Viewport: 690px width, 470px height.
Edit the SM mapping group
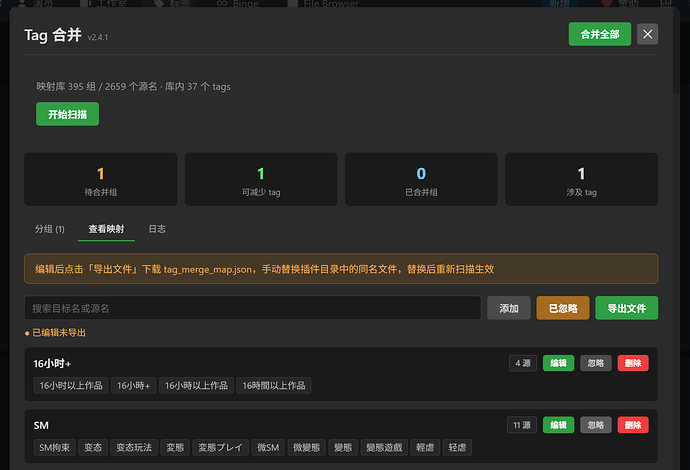pyautogui.click(x=558, y=425)
